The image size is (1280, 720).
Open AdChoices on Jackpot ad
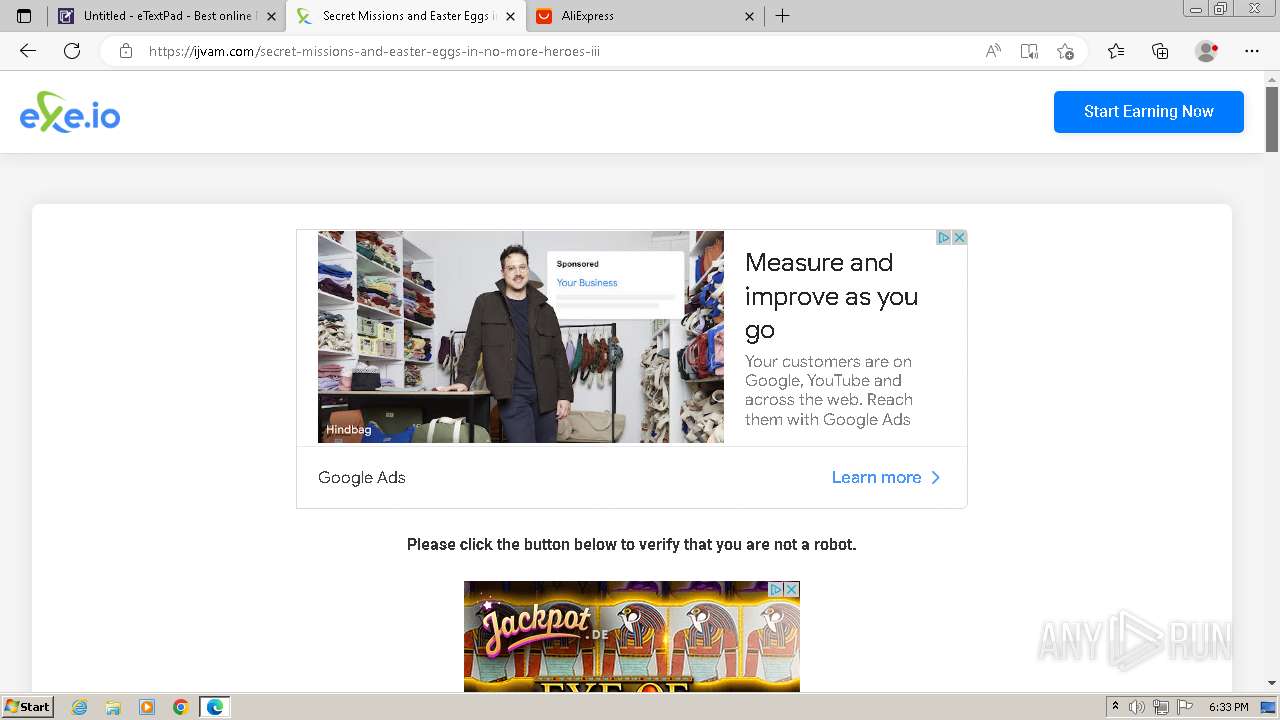coord(776,589)
